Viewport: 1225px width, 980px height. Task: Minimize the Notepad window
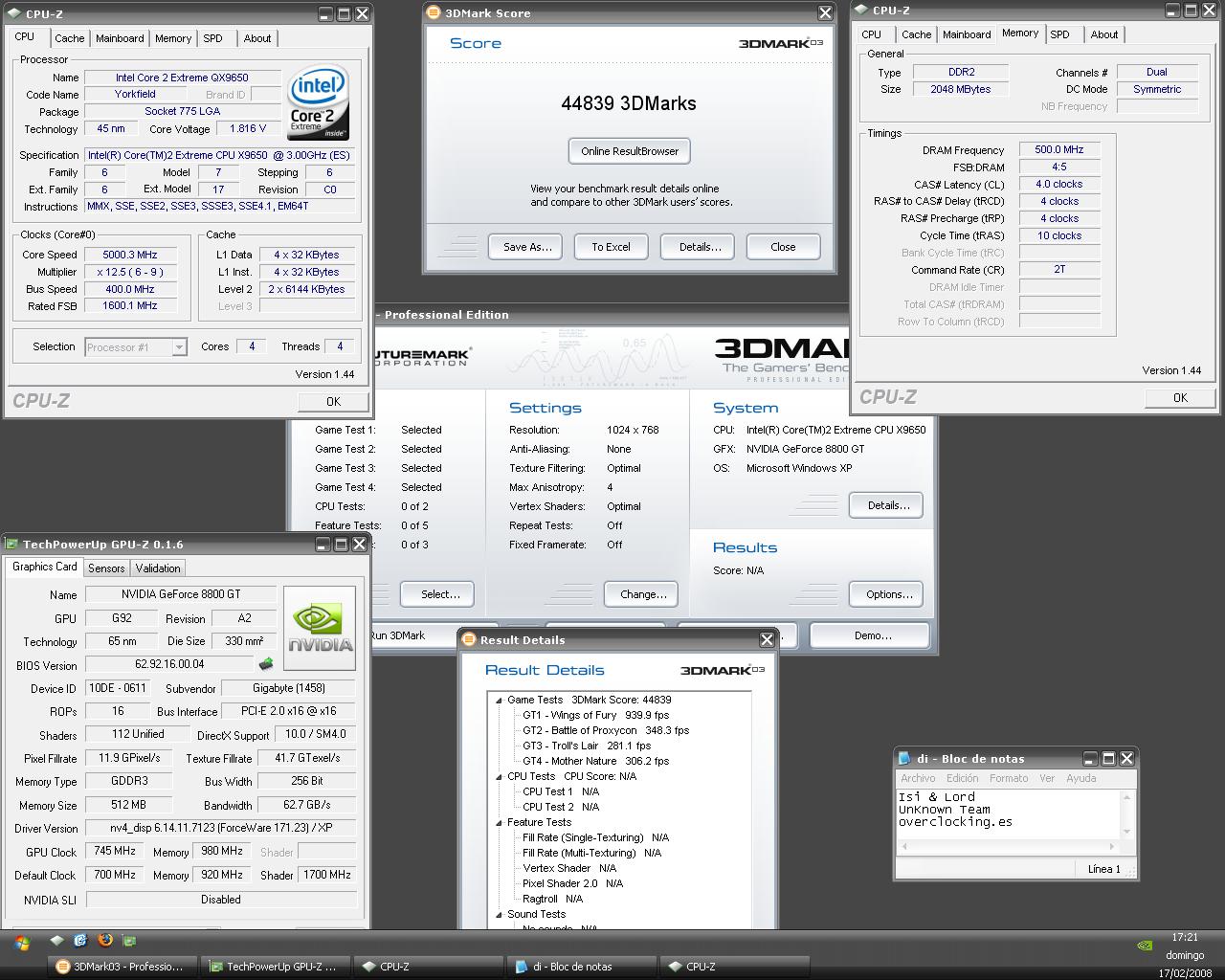(x=1089, y=758)
